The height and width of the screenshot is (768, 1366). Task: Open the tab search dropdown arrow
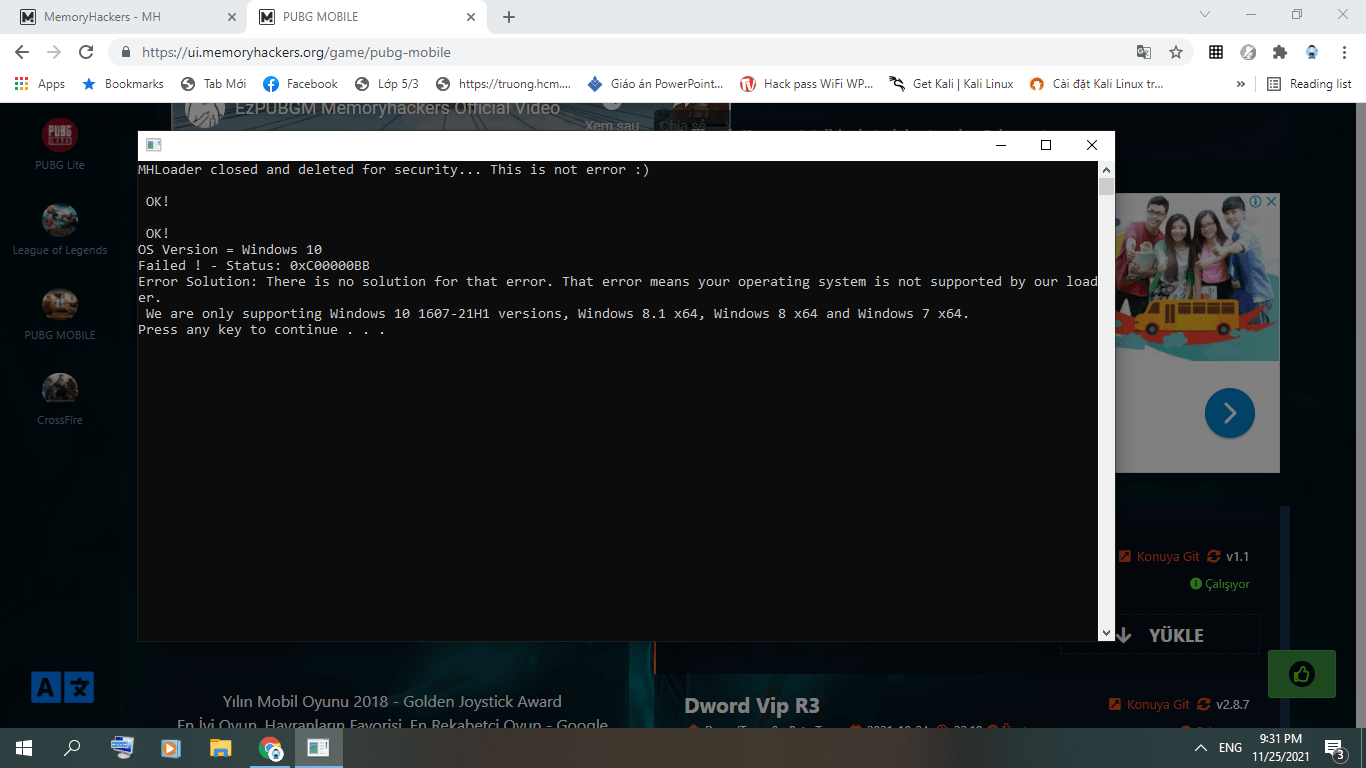tap(1205, 15)
